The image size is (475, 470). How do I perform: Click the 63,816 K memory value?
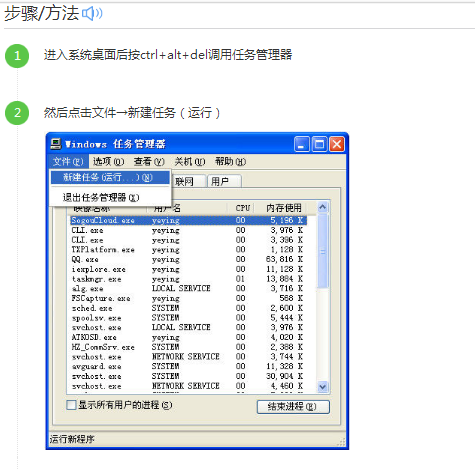284,259
